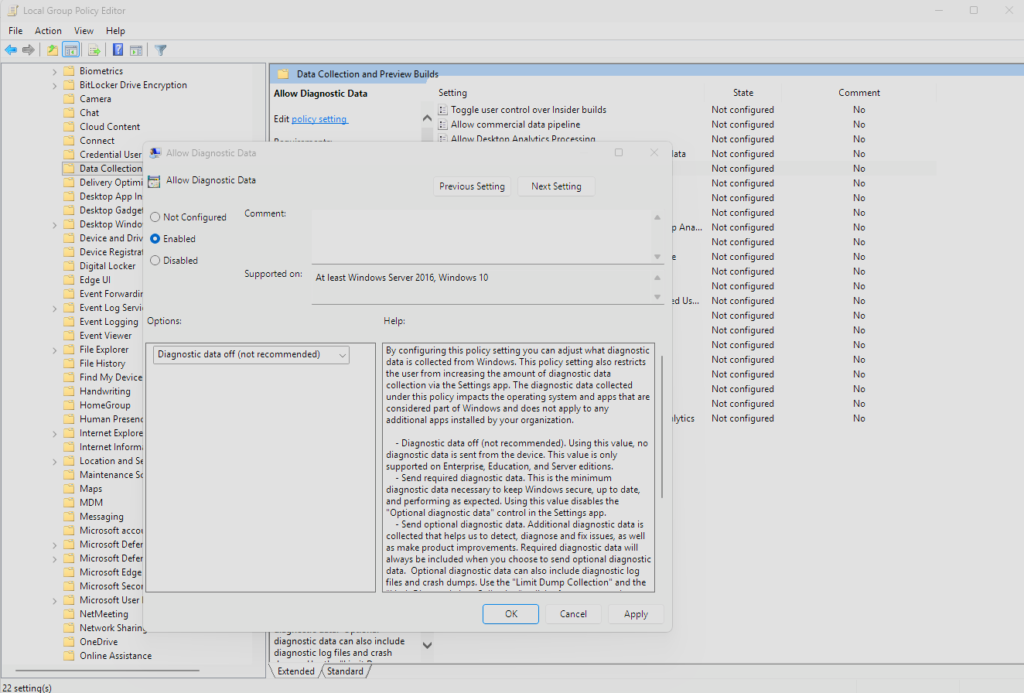Click the Next Setting button

tap(556, 186)
